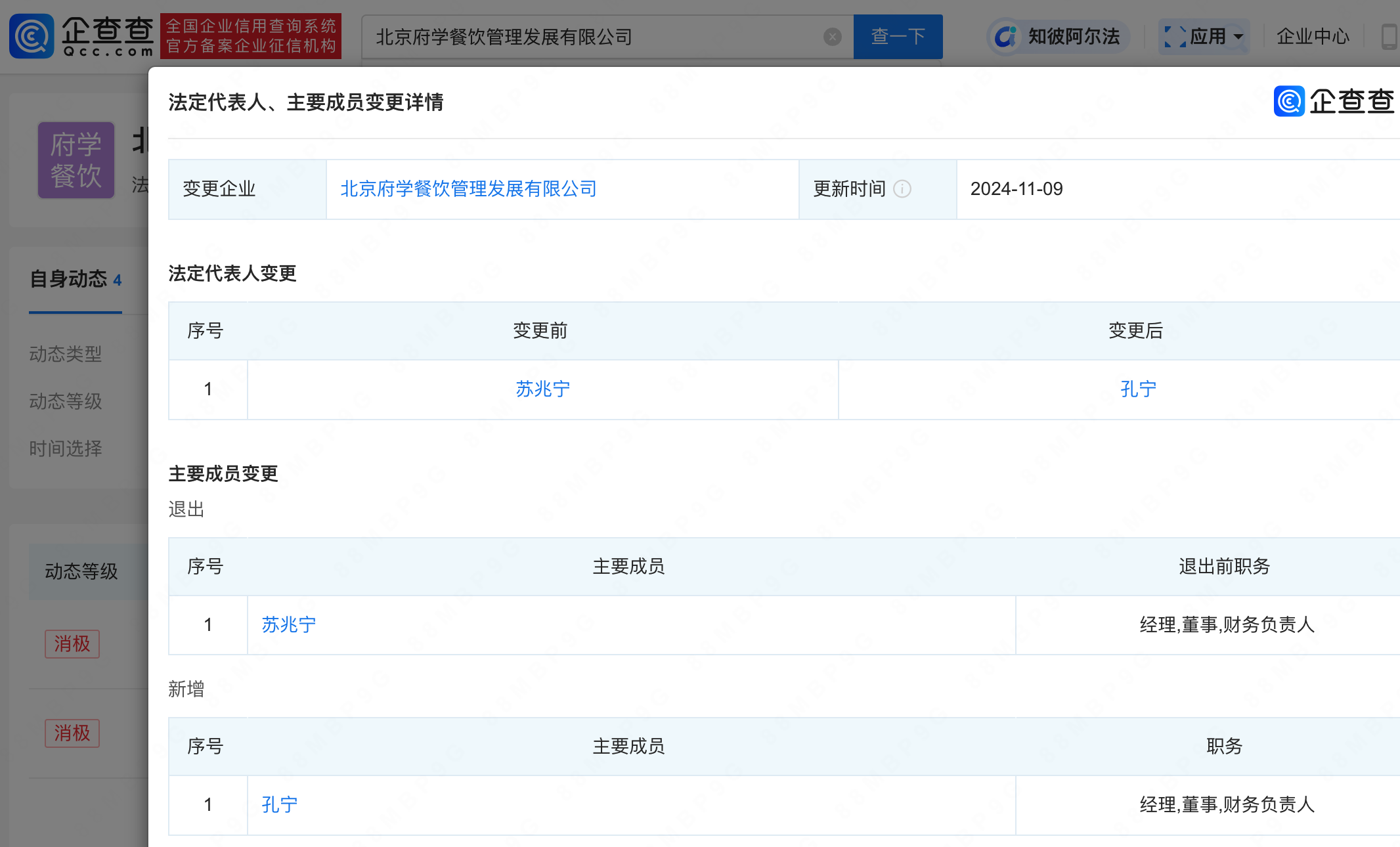Click into the company name search field
The width and height of the screenshot is (1400, 847).
click(591, 37)
